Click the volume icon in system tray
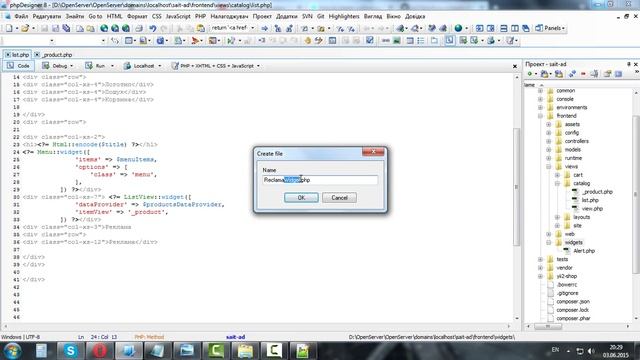 tap(591, 351)
